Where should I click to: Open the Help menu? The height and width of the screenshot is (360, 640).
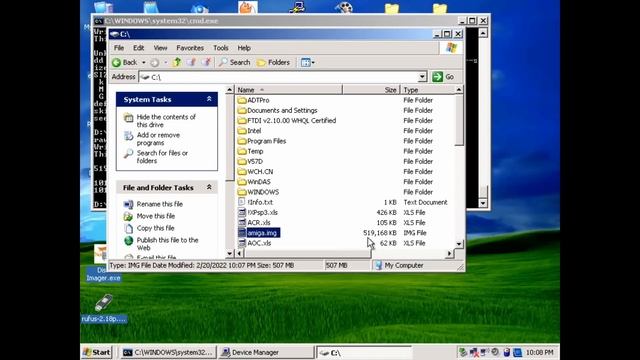pyautogui.click(x=244, y=48)
